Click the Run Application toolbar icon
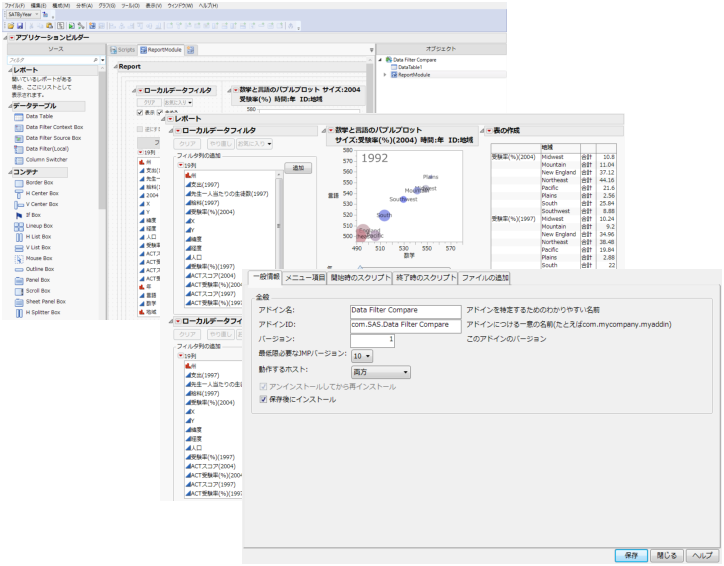 (x=72, y=26)
